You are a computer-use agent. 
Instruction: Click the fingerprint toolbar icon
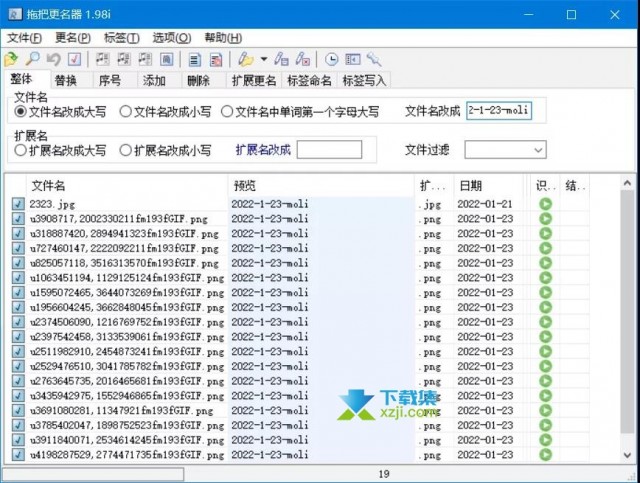tap(167, 60)
